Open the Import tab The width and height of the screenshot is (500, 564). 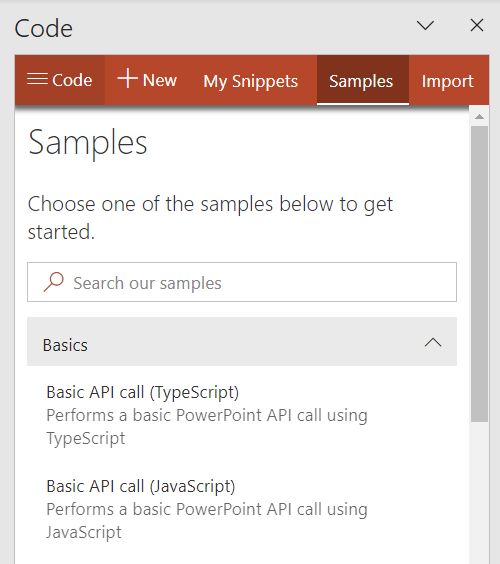[448, 81]
